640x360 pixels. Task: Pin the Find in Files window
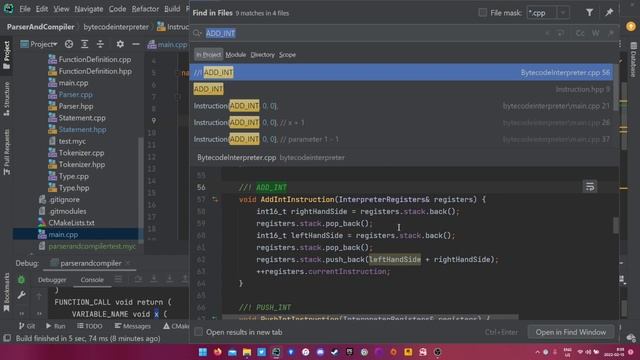[x=609, y=13]
